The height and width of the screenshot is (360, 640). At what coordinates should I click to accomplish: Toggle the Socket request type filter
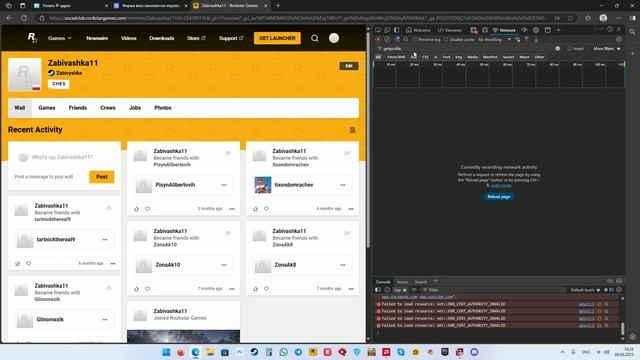tap(508, 57)
